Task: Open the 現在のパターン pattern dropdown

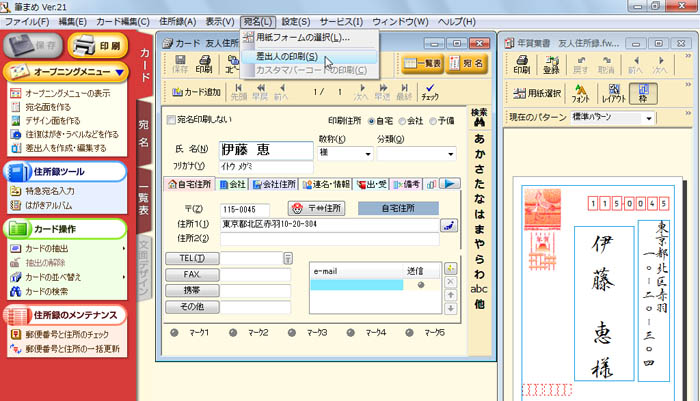Action: tap(650, 119)
